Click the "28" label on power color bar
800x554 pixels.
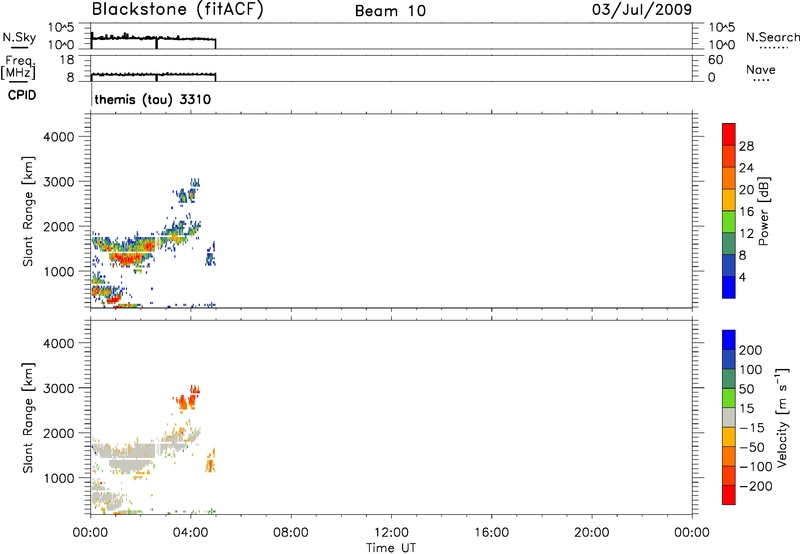(746, 146)
